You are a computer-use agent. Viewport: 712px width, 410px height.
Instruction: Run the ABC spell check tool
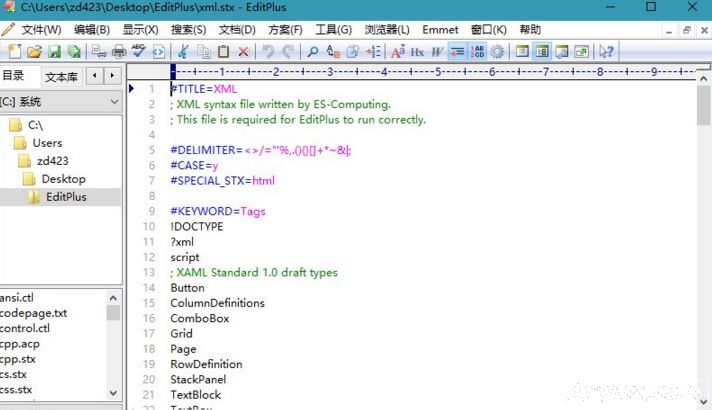(x=138, y=51)
